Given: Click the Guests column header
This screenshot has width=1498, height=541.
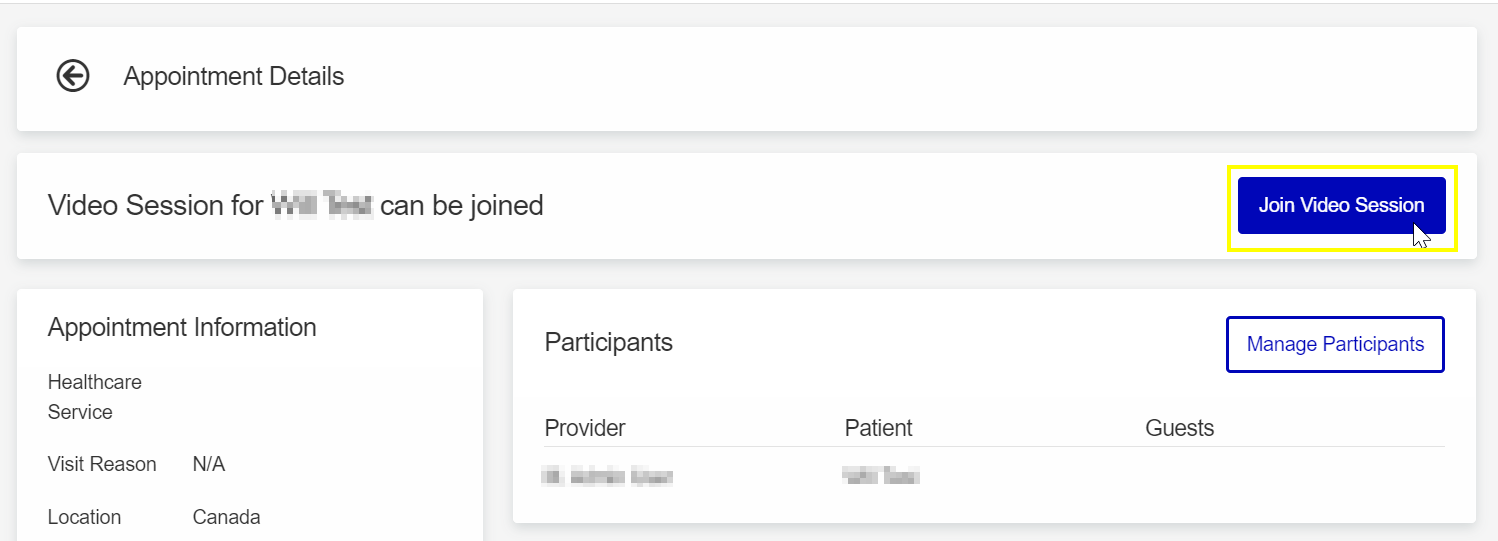Looking at the screenshot, I should (x=1180, y=428).
